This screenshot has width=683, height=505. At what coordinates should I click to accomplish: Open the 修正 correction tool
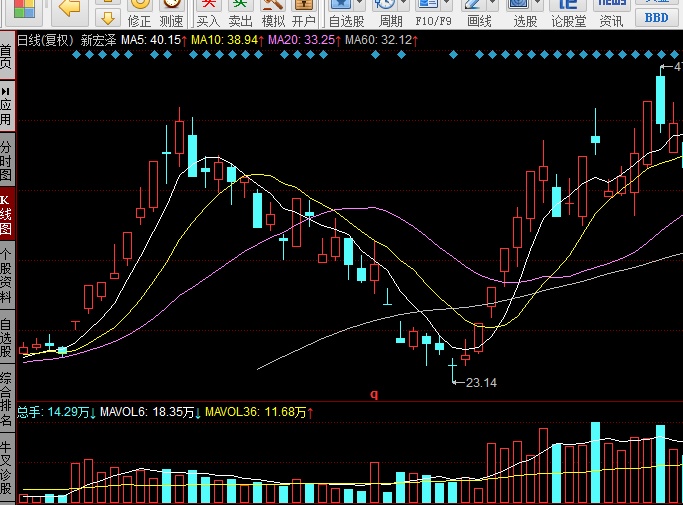[139, 14]
